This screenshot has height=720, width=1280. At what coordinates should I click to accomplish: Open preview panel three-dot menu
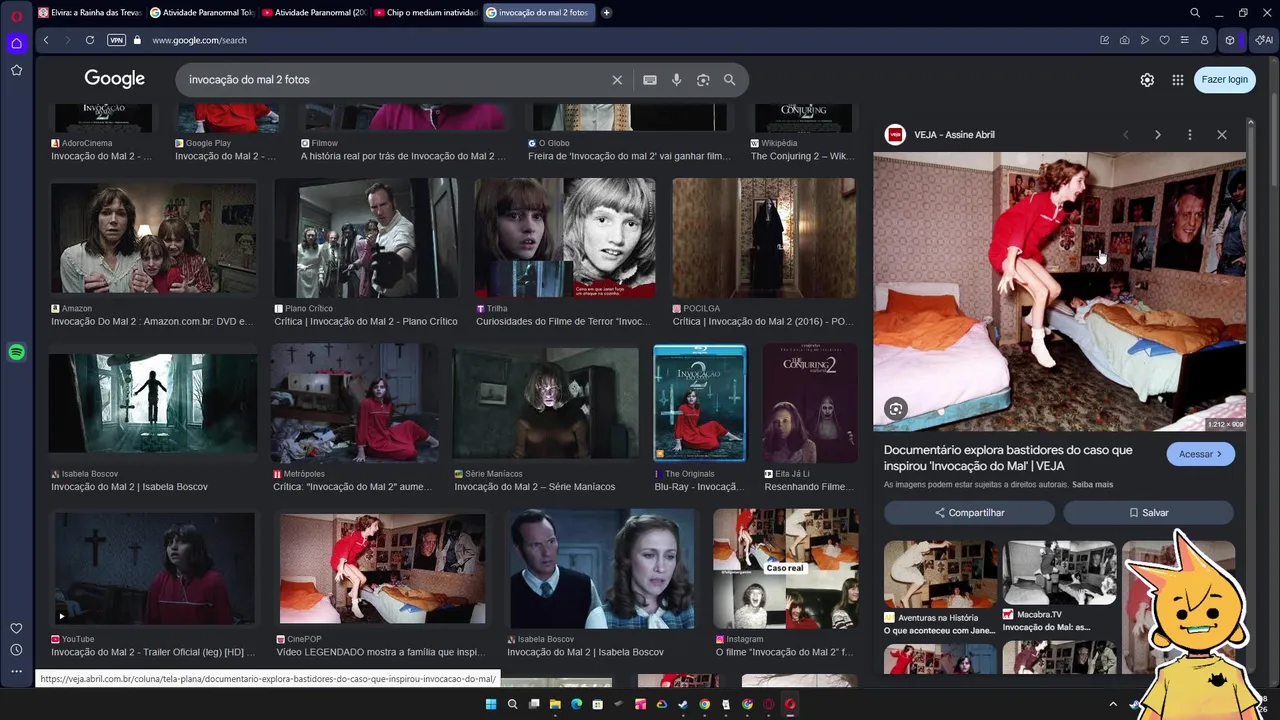coord(1189,134)
